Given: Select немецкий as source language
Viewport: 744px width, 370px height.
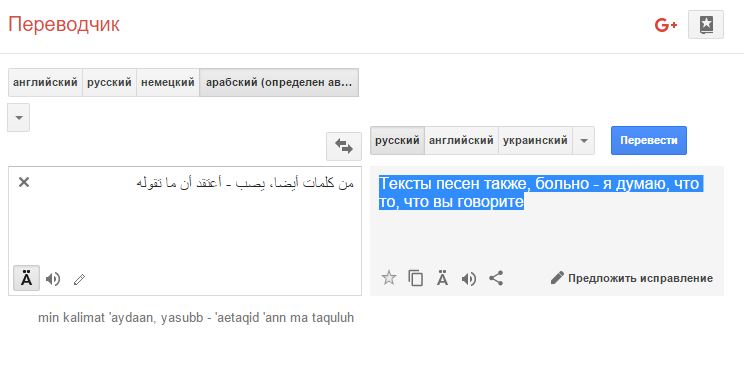Looking at the screenshot, I should tap(168, 83).
